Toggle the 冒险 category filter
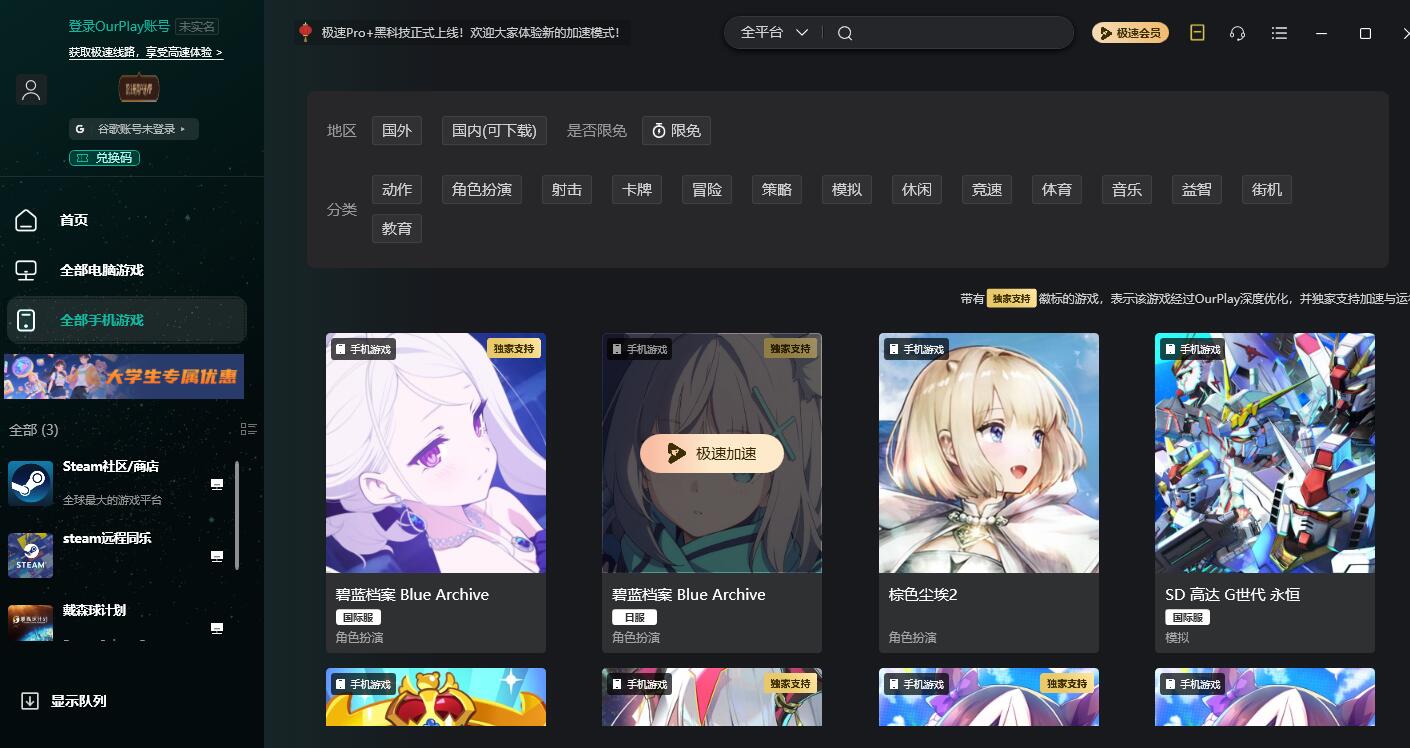This screenshot has width=1410, height=748. point(707,189)
